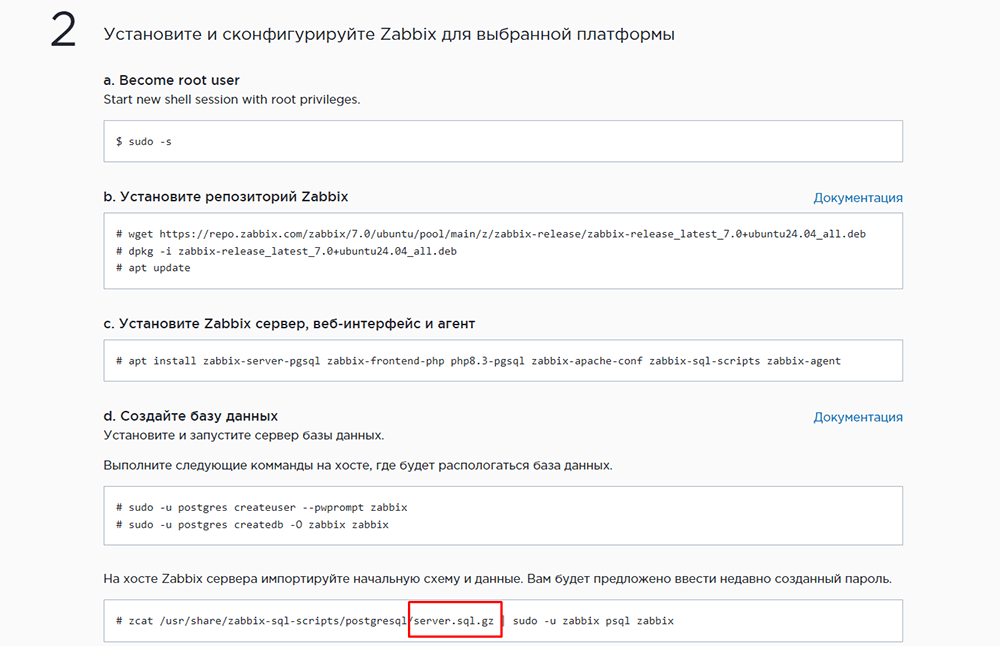This screenshot has width=1000, height=646.
Task: Click the 'createdb -O zabbix zabbix' command line
Action: [252, 525]
